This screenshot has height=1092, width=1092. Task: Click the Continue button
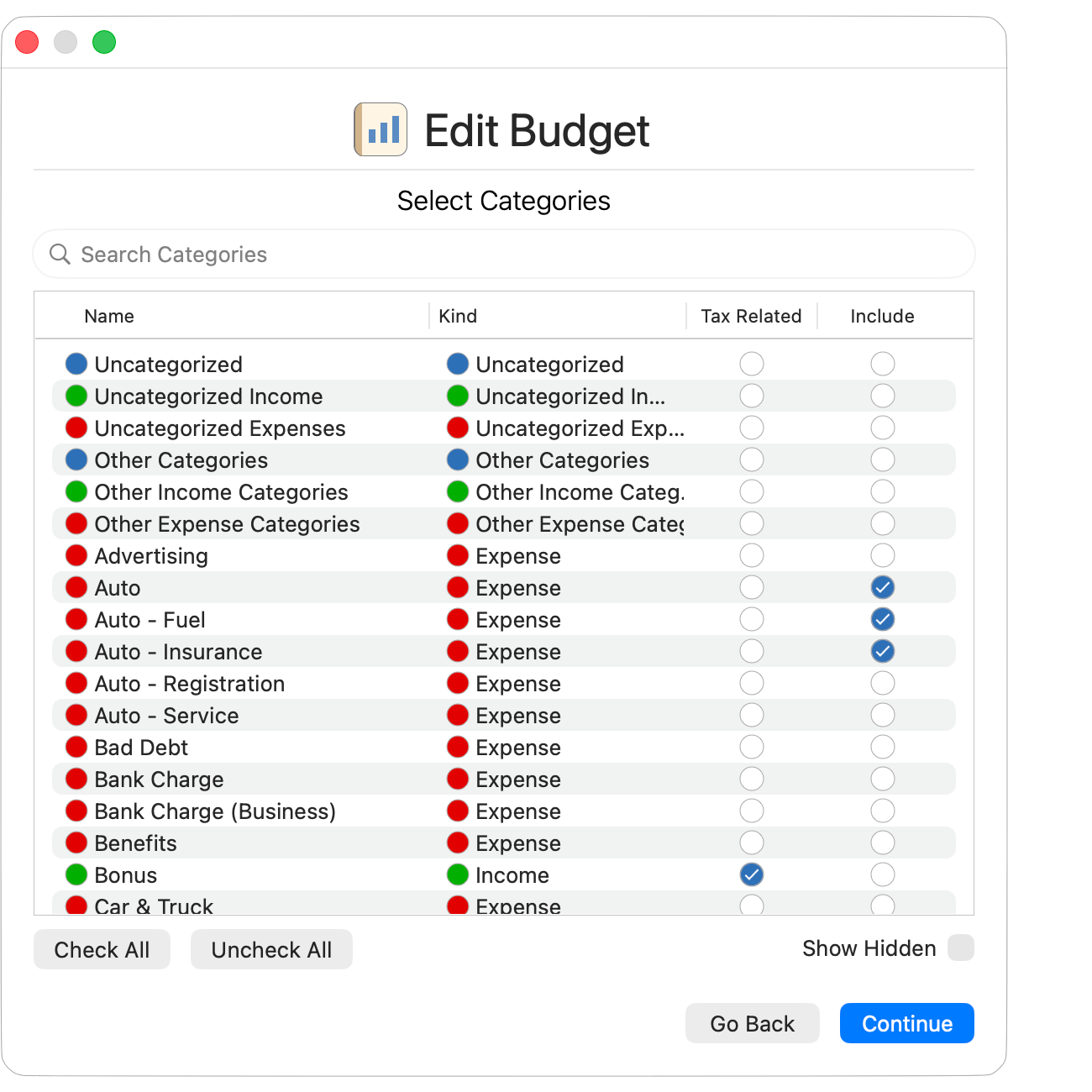click(906, 1023)
